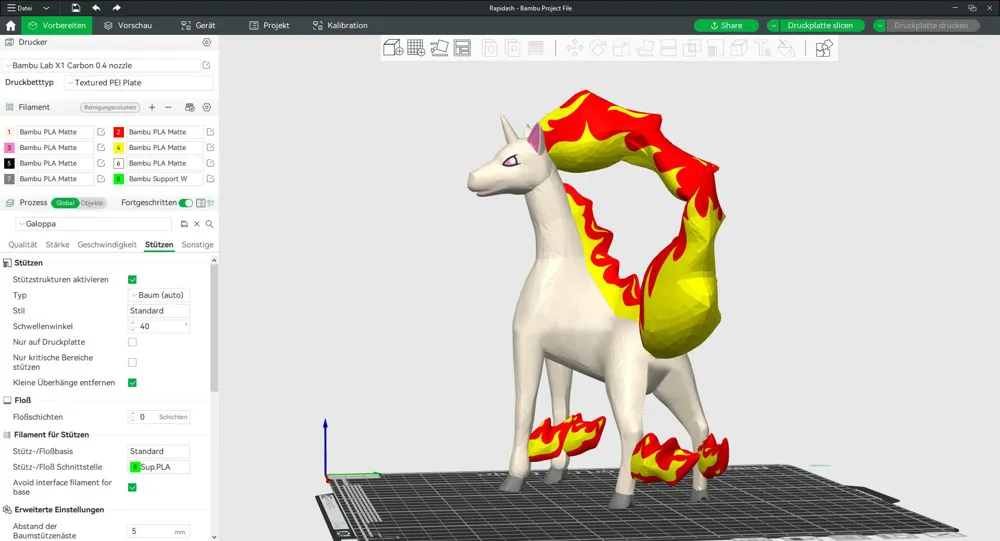Switch to the Qualität settings tab
1000x541 pixels.
click(x=22, y=244)
